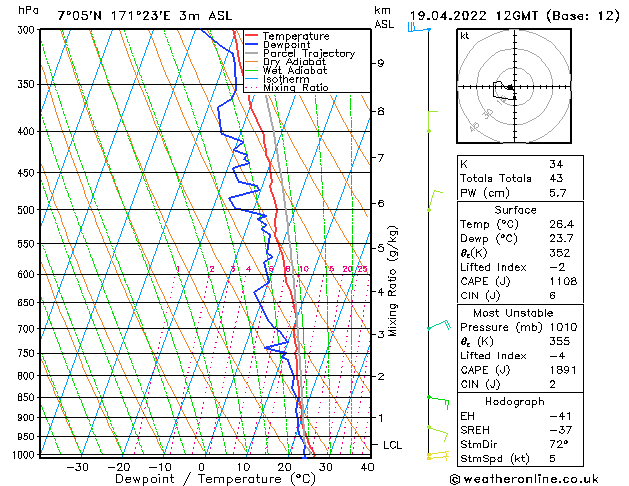Click the 300 hPa pressure label
This screenshot has height=486, width=629.
(28, 30)
